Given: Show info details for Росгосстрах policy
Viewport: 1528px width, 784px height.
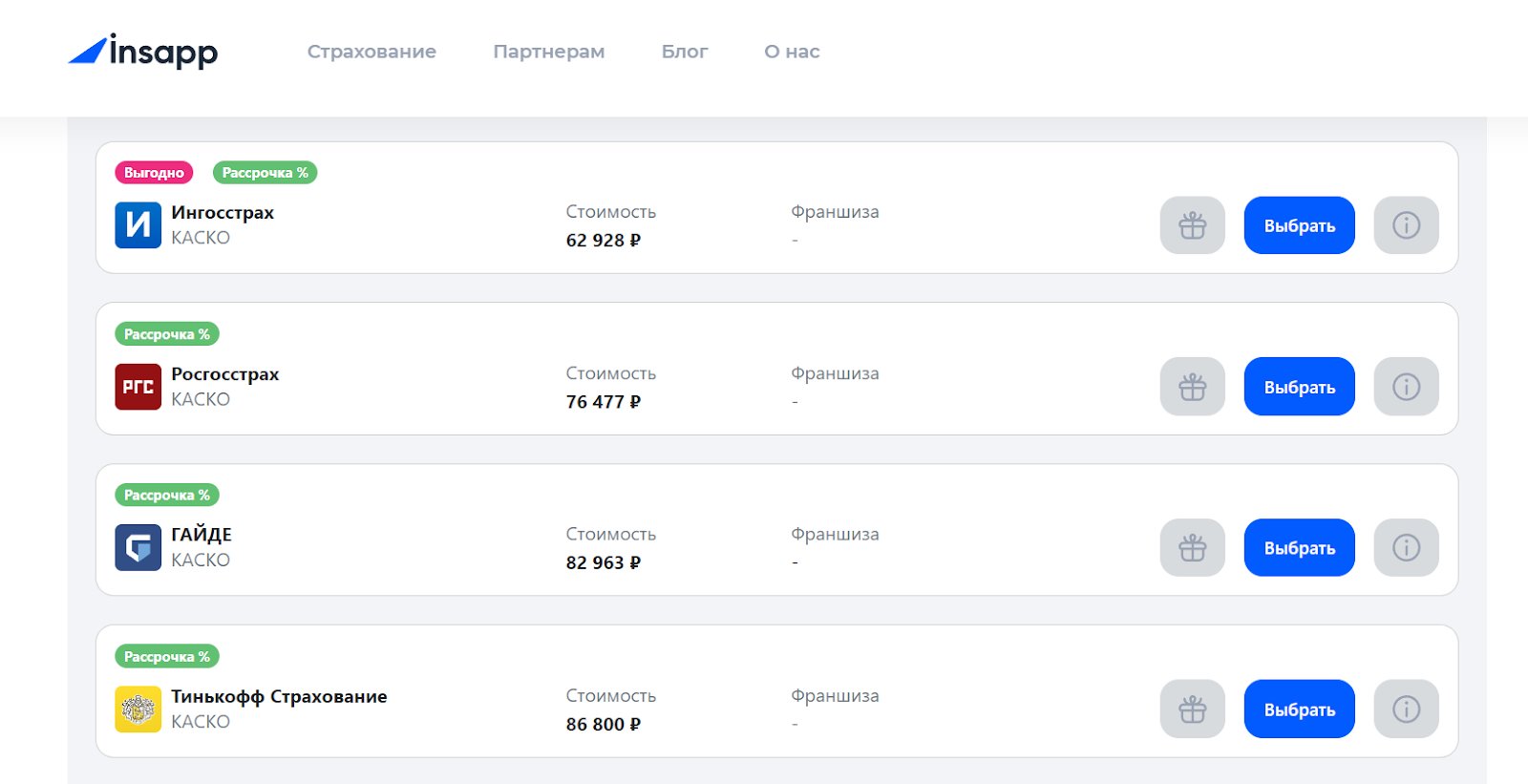Looking at the screenshot, I should pyautogui.click(x=1406, y=387).
